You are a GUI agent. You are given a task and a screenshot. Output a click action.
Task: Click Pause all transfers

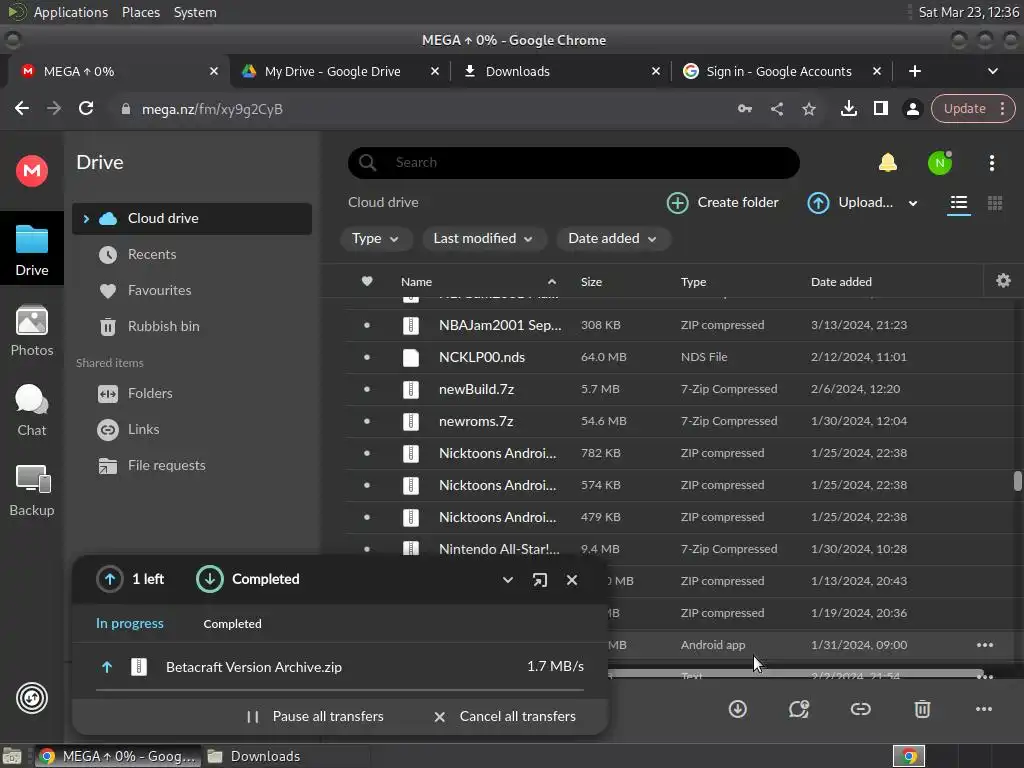click(315, 717)
